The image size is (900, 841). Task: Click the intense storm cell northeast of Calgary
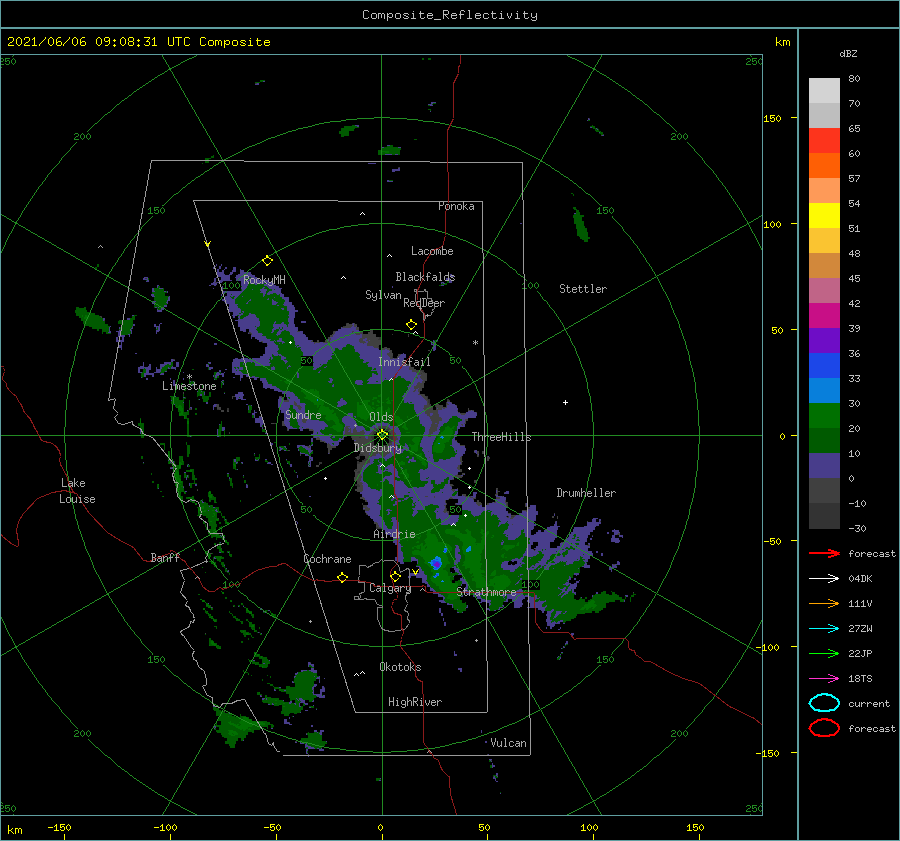point(437,564)
